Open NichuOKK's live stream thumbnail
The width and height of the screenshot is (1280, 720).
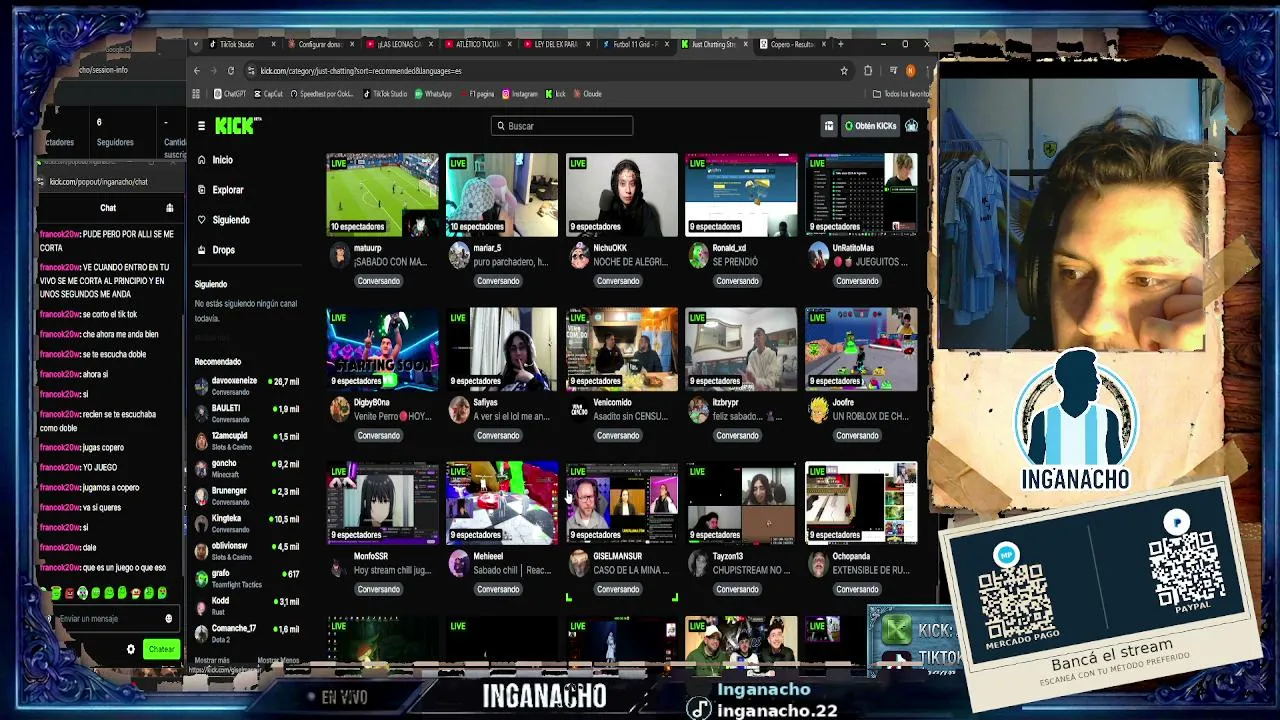622,195
